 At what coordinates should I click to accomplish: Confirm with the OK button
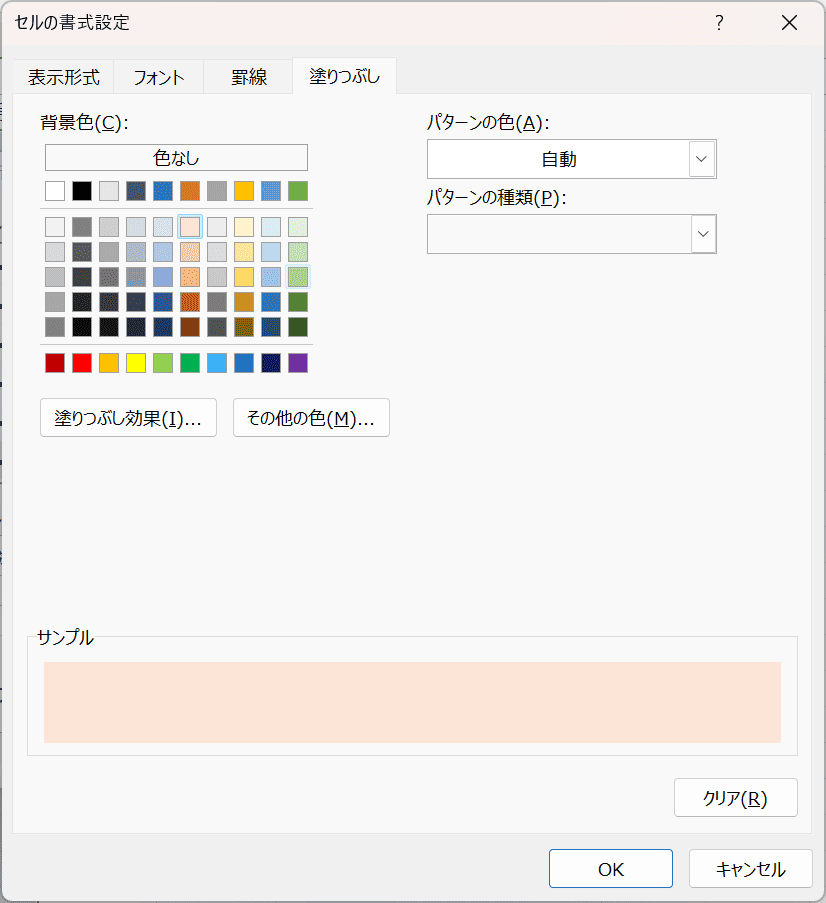610,869
